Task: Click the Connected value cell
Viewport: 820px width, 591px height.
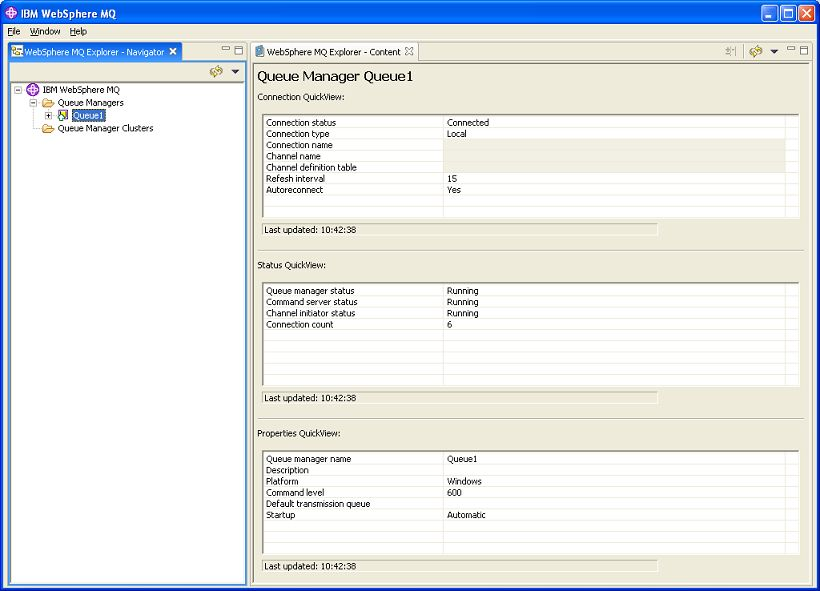Action: 468,122
